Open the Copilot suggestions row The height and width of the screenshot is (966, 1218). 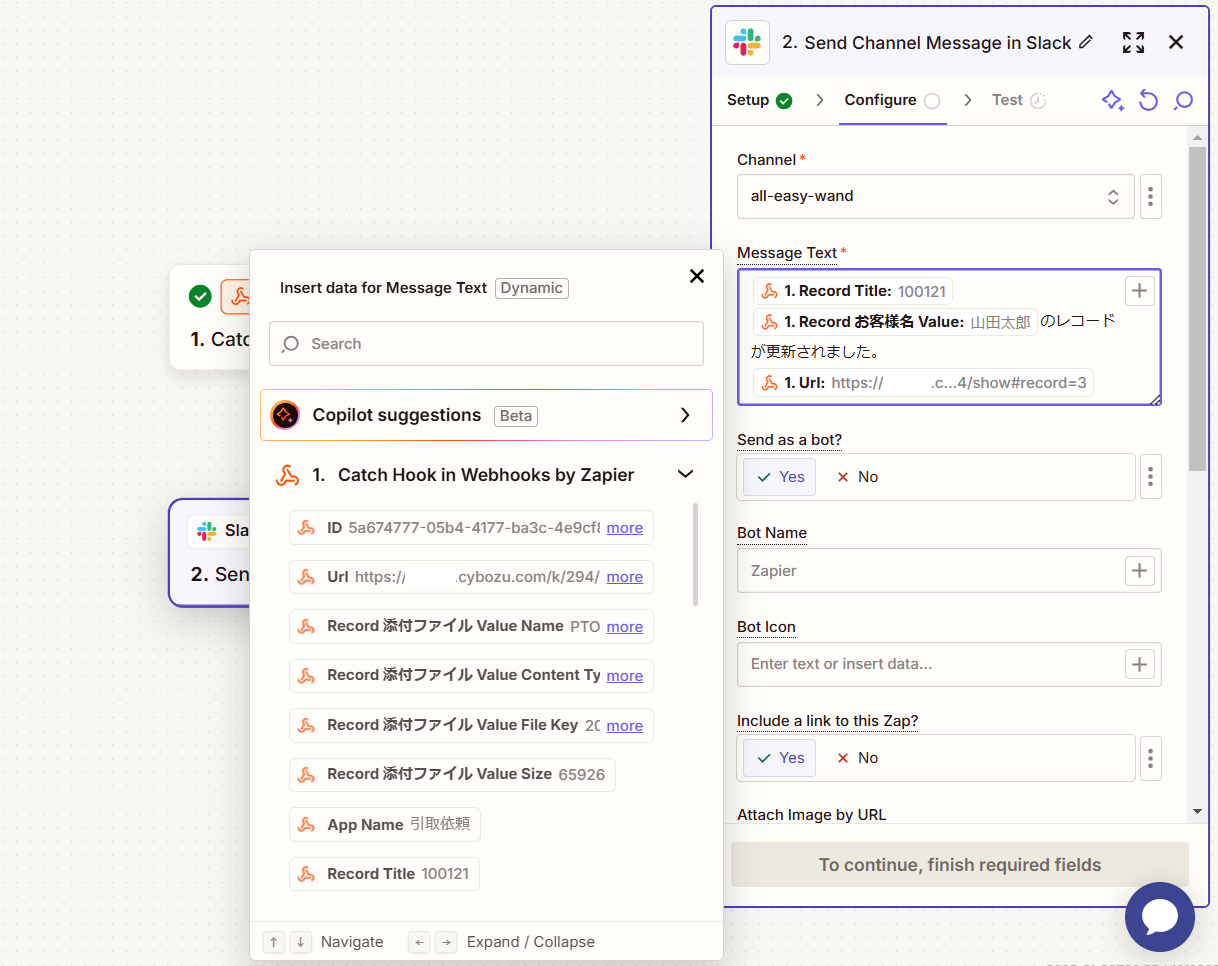pos(486,415)
